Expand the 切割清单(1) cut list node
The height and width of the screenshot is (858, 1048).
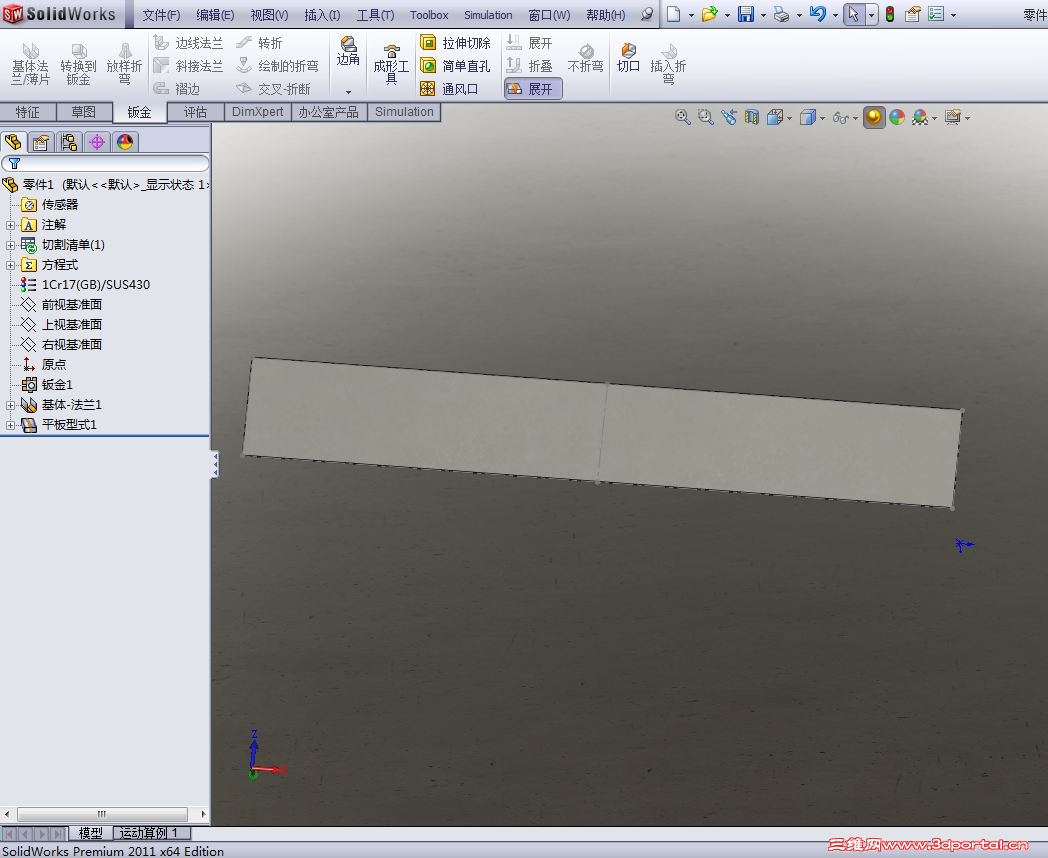[x=10, y=245]
